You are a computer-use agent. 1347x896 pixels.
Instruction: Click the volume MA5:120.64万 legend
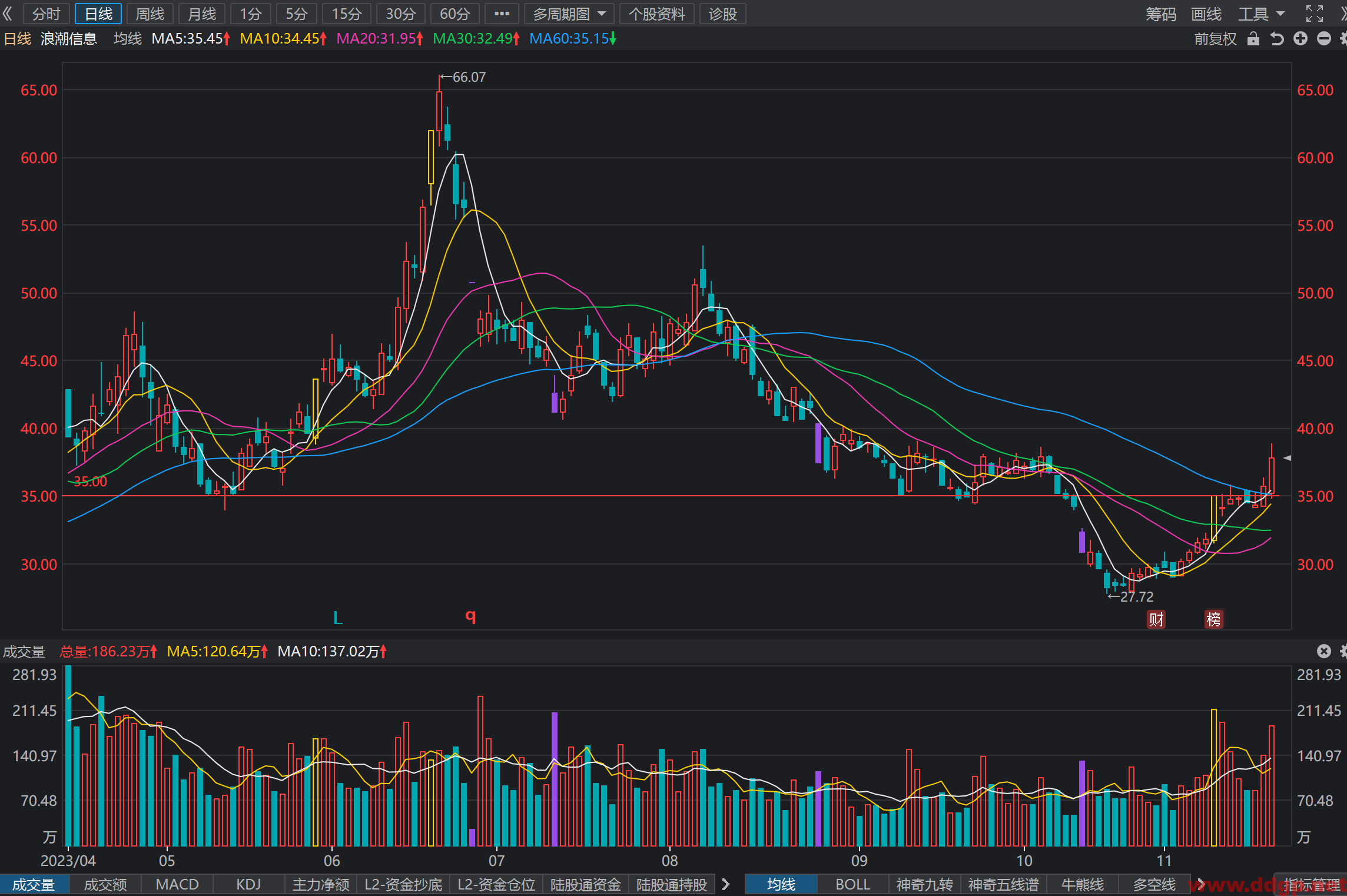[217, 651]
